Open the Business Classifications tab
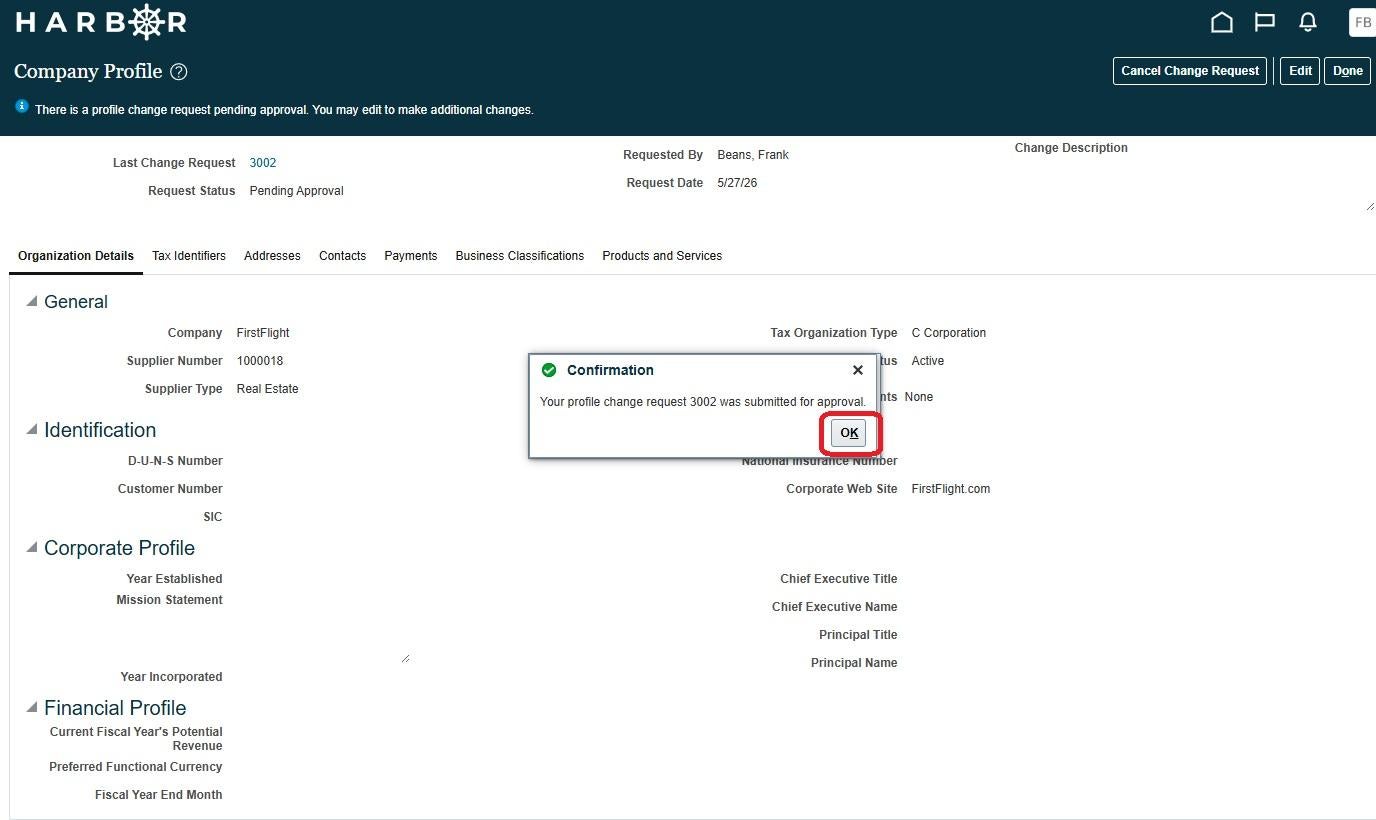The height and width of the screenshot is (820, 1376). tap(520, 256)
